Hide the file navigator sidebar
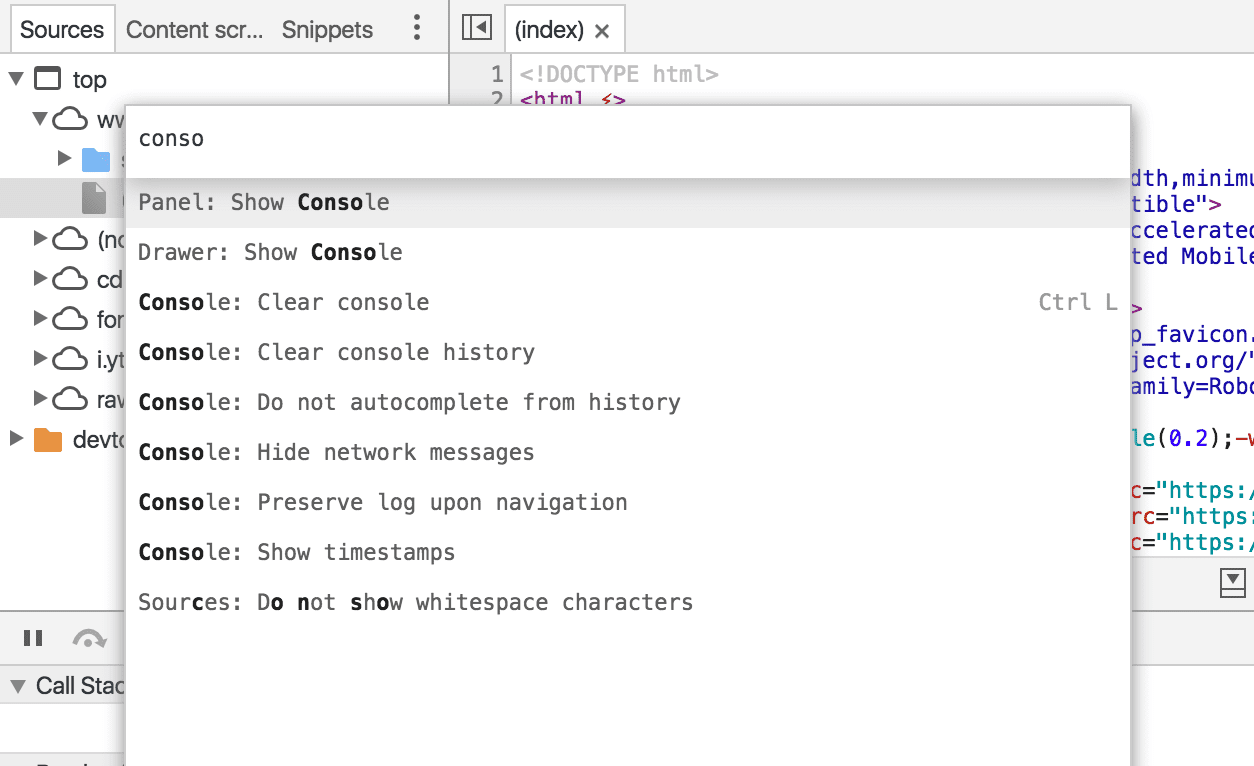 [476, 27]
